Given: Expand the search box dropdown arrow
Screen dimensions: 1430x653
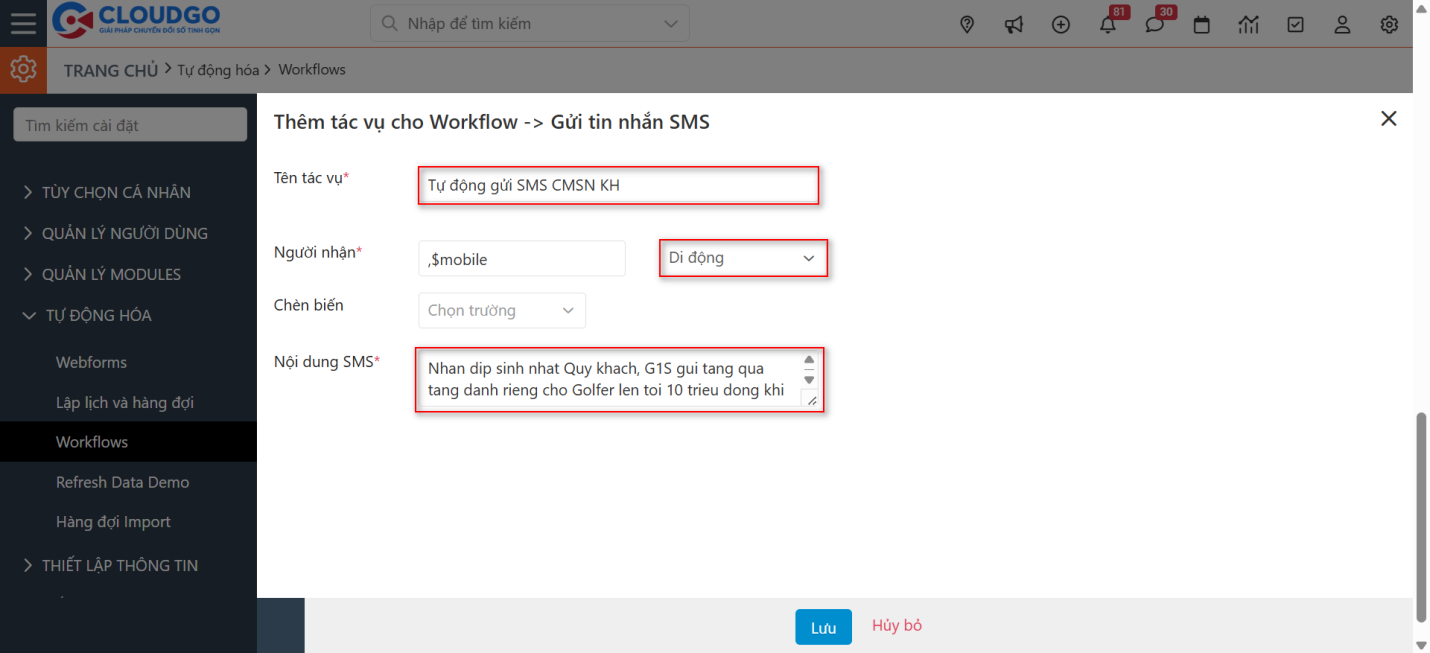Looking at the screenshot, I should (670, 23).
